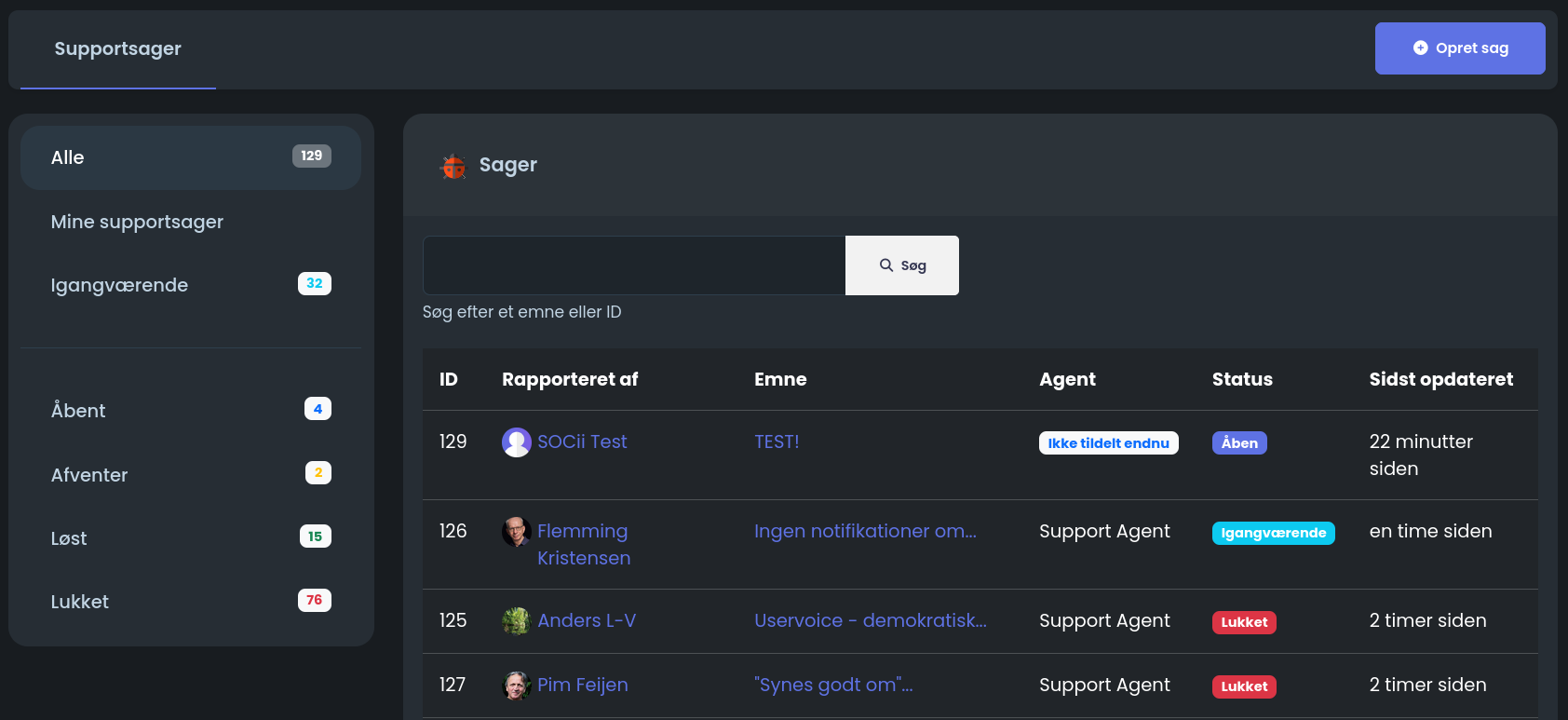
Task: Open the Supportsager tab
Action: coord(118,49)
